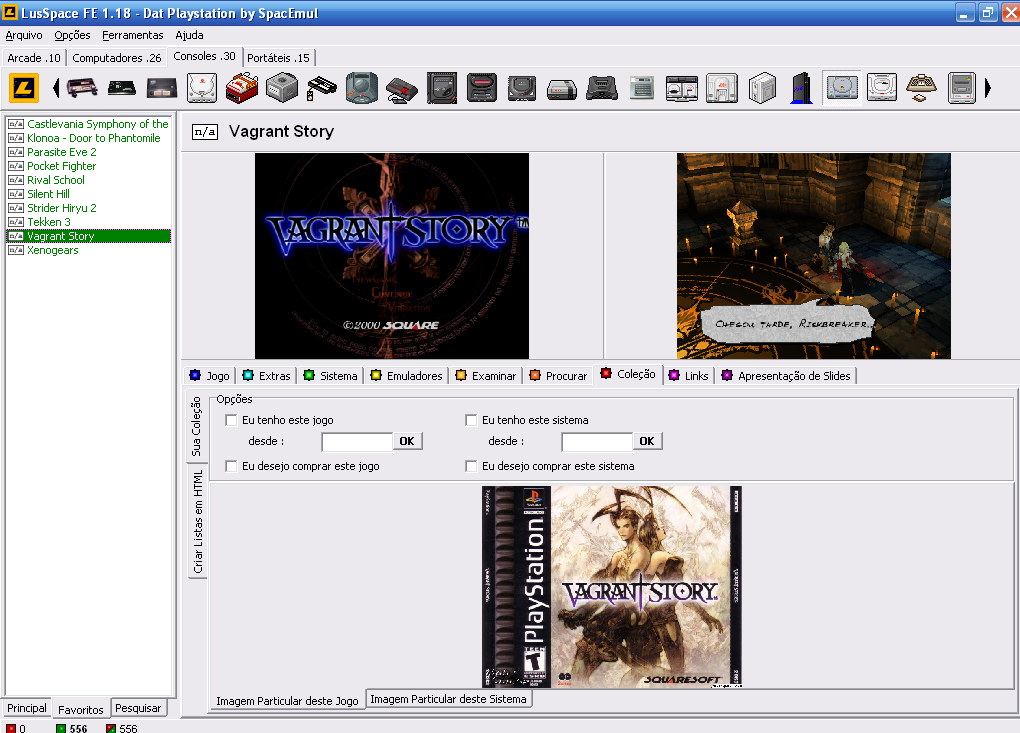This screenshot has width=1020, height=733.
Task: Switch to the Portáteis .15 tab
Action: pos(278,58)
